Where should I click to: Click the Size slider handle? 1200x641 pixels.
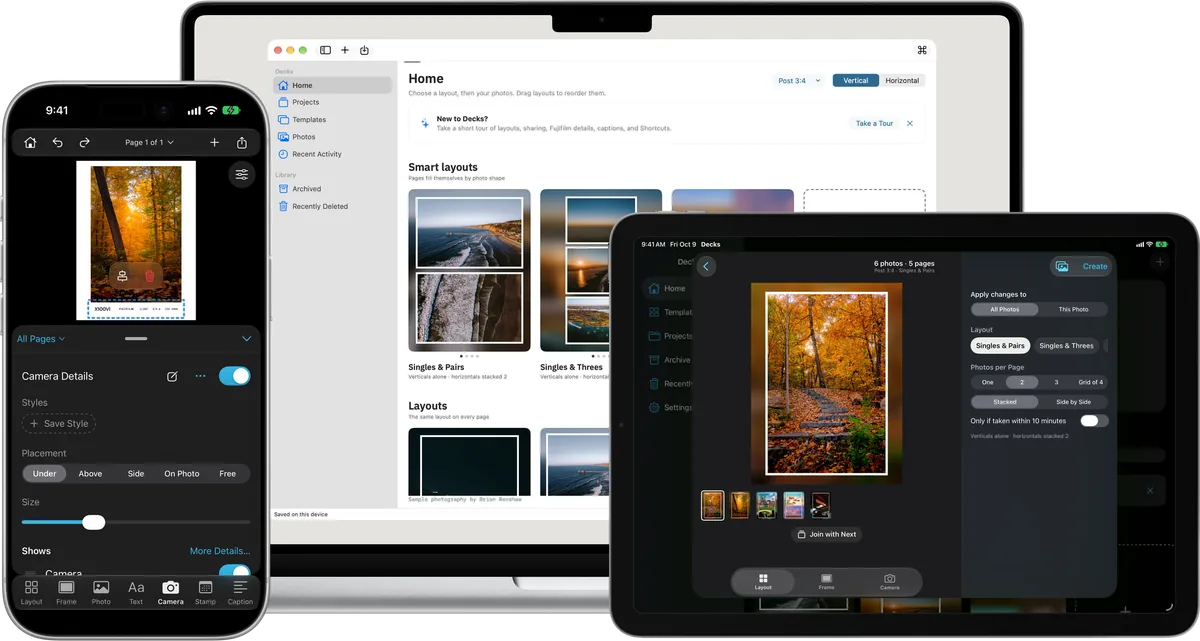pyautogui.click(x=93, y=522)
